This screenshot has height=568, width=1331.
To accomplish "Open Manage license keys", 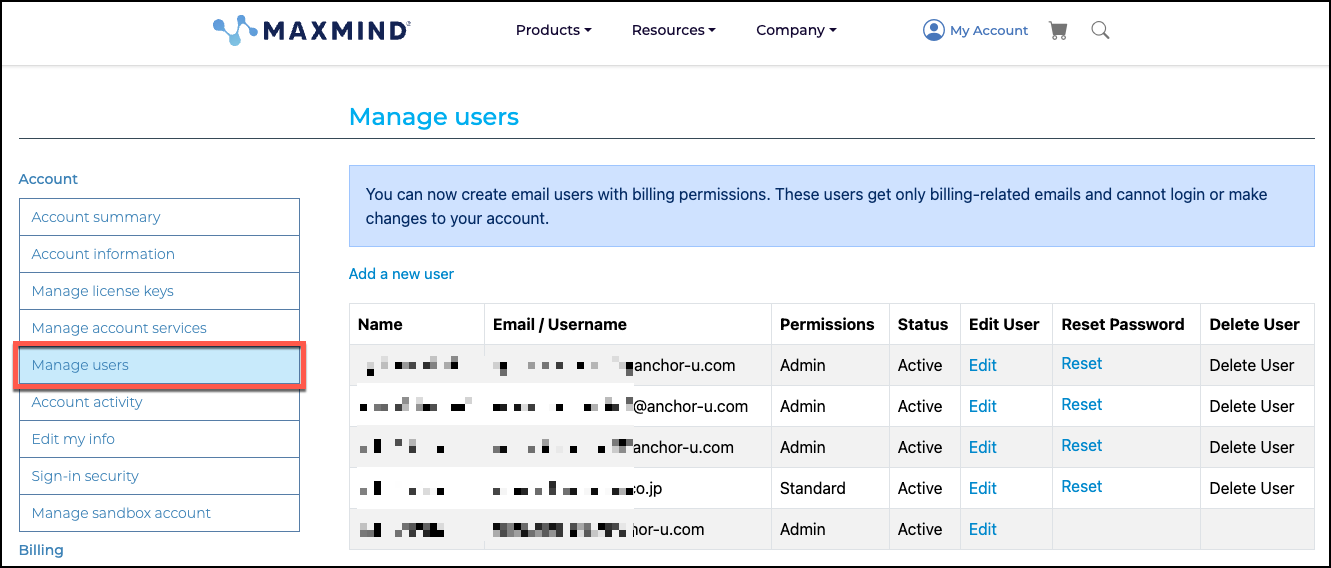I will [x=103, y=291].
